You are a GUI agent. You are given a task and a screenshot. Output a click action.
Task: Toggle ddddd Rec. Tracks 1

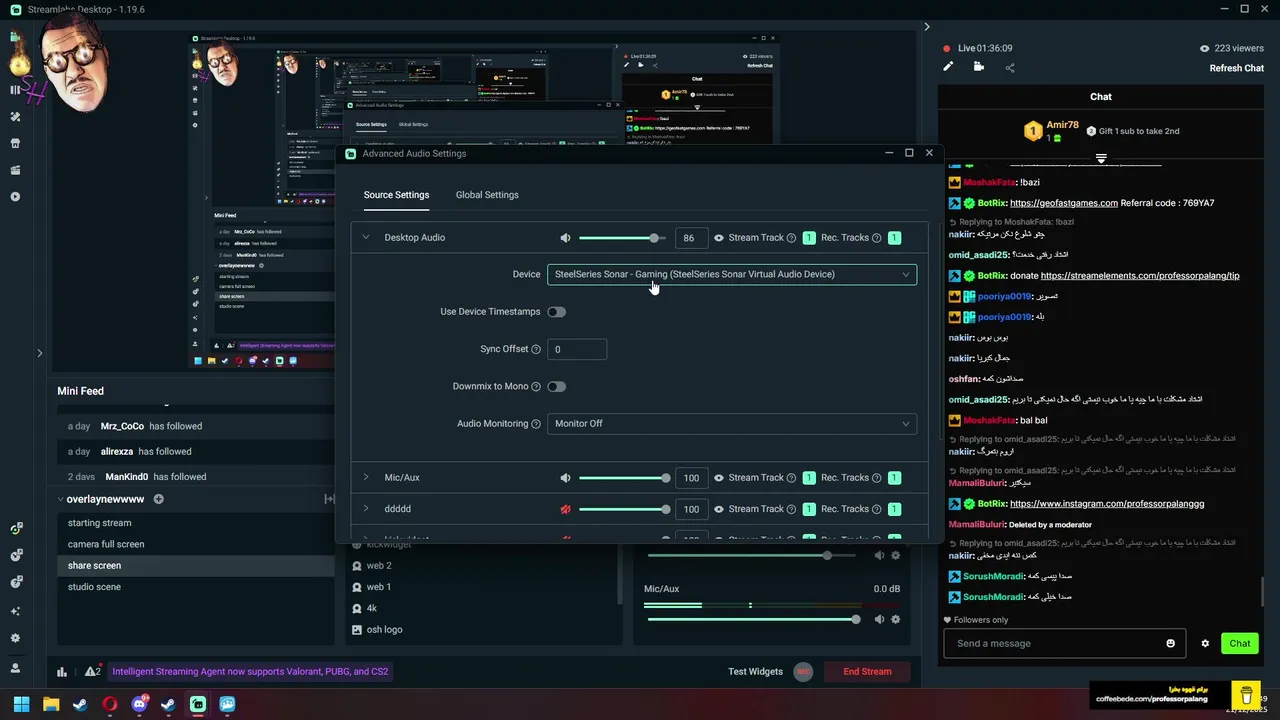pyautogui.click(x=895, y=509)
